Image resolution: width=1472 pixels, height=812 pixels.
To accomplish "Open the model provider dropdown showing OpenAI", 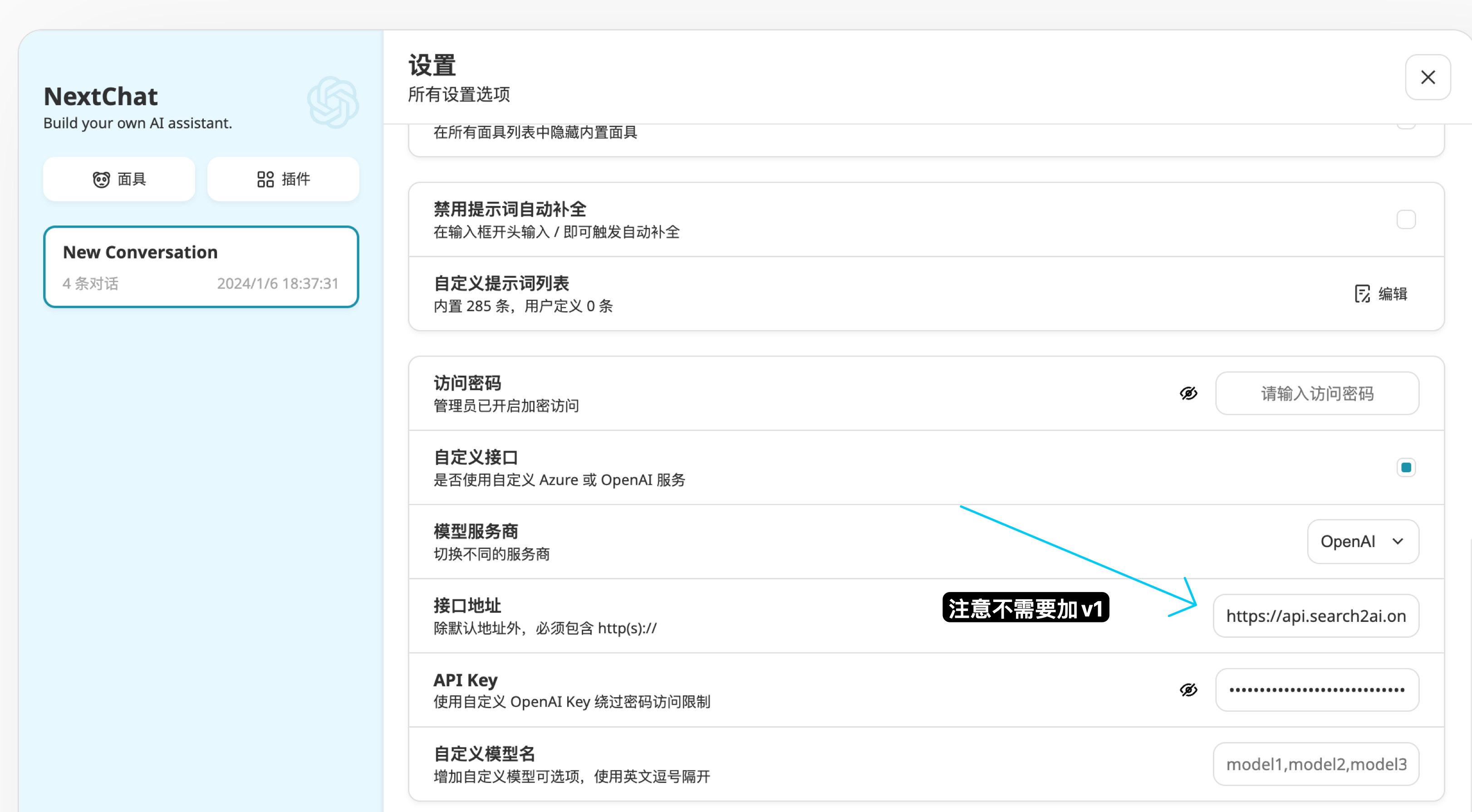I will [x=1362, y=541].
